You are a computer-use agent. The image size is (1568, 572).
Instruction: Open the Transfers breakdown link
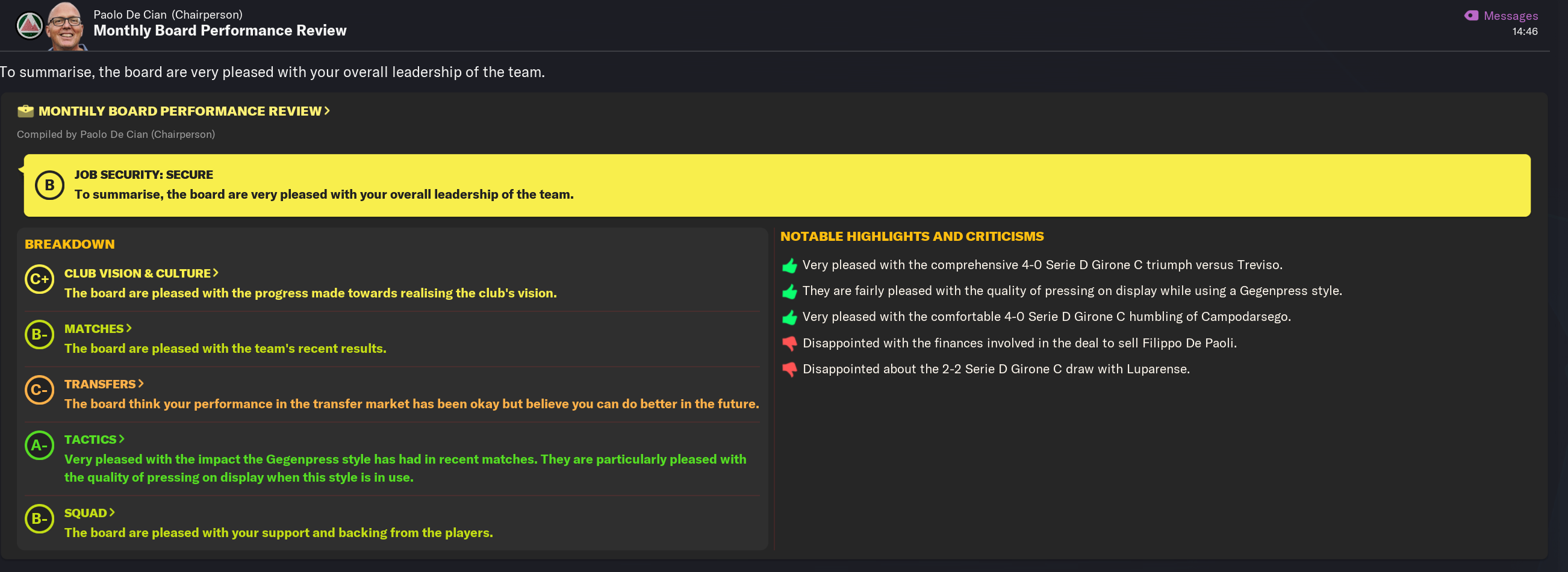point(104,384)
